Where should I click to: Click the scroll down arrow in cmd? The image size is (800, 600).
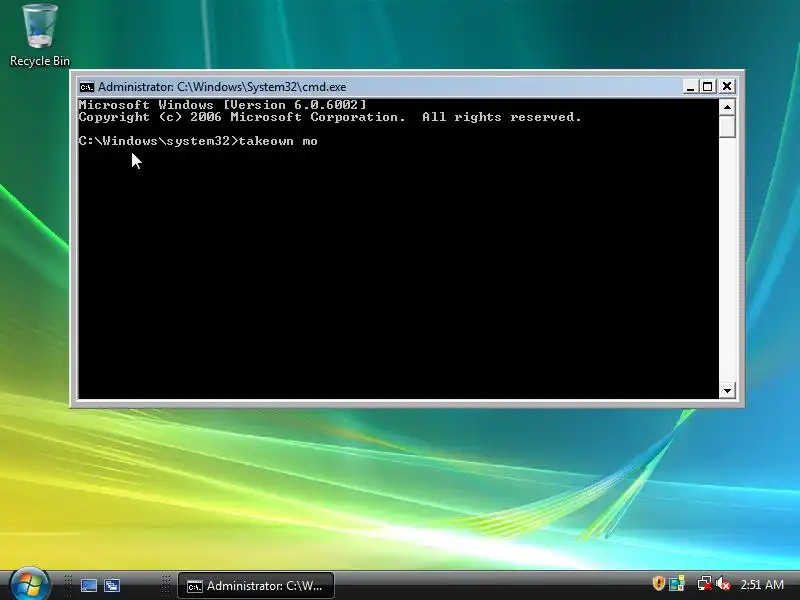click(x=727, y=391)
